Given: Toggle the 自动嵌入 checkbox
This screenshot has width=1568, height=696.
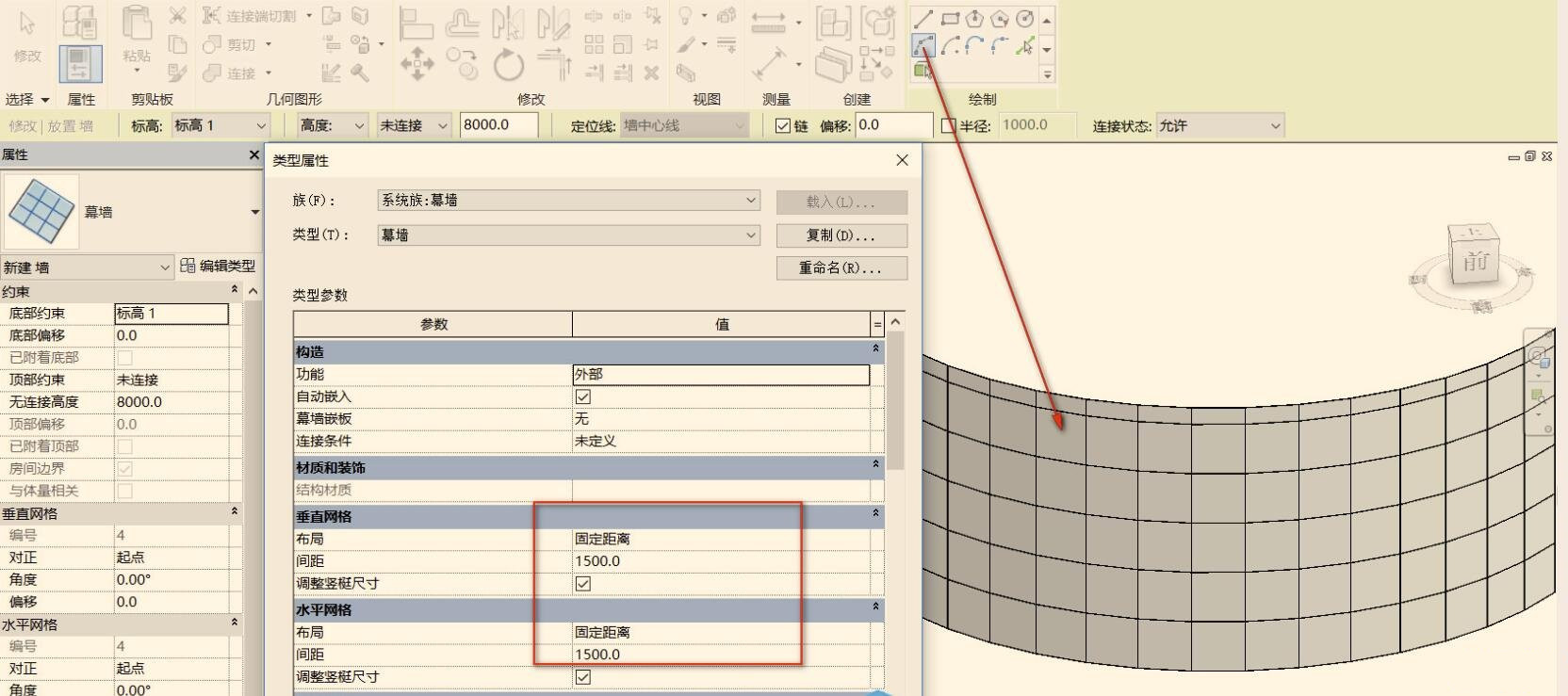Looking at the screenshot, I should (583, 397).
